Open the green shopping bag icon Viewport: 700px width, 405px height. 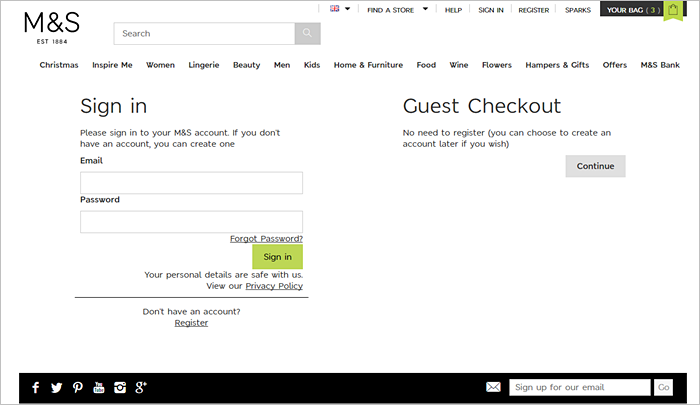pos(673,11)
